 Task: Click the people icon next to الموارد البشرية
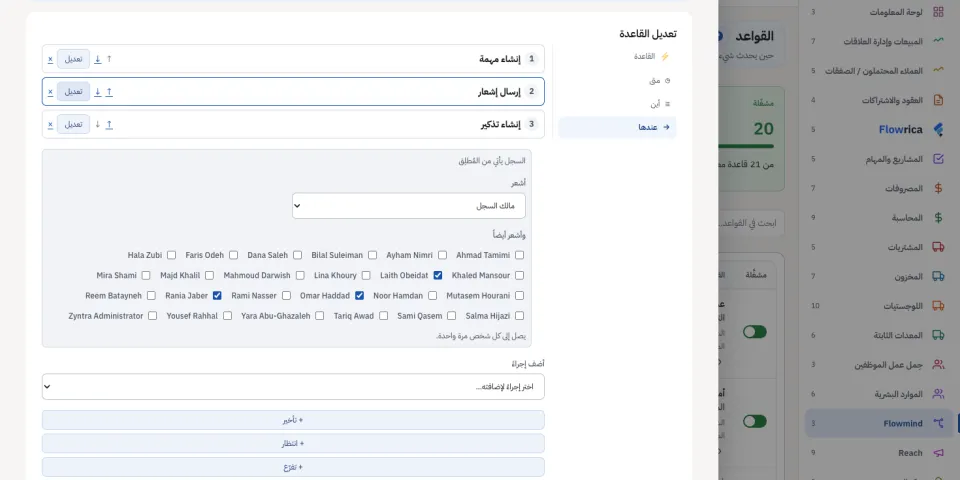click(x=938, y=394)
